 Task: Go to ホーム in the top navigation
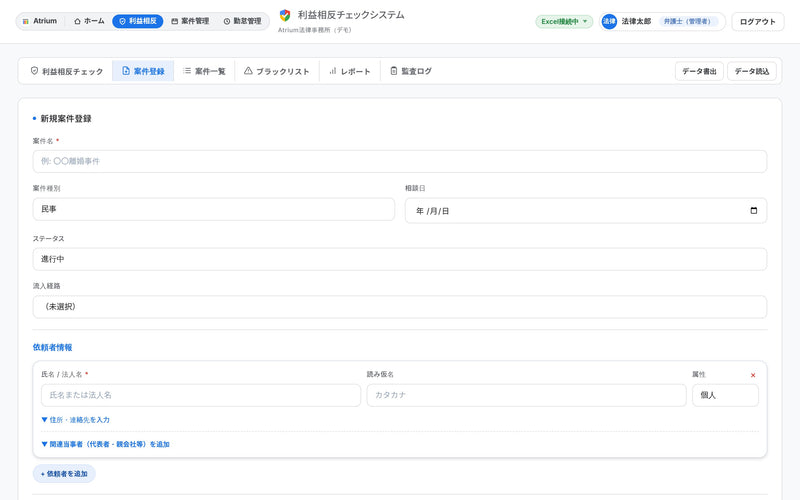(89, 21)
